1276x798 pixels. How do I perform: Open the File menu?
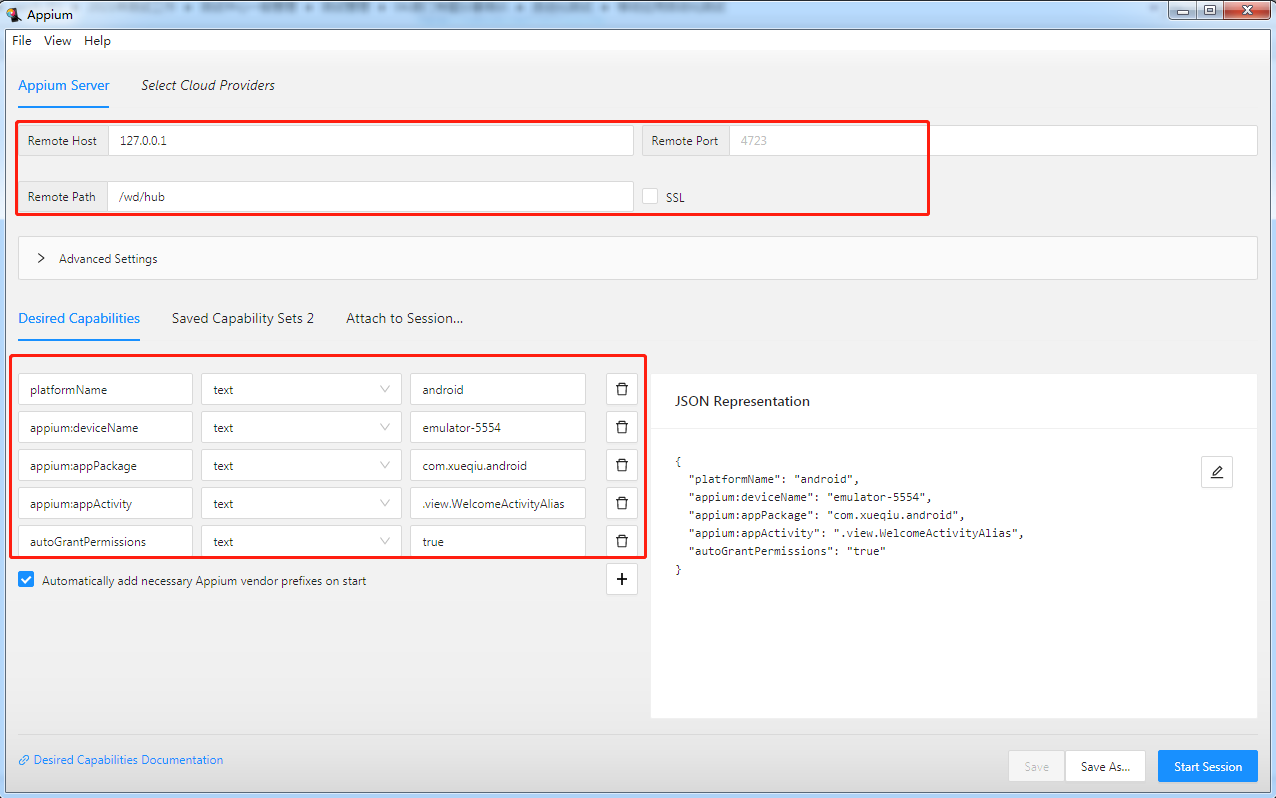21,41
